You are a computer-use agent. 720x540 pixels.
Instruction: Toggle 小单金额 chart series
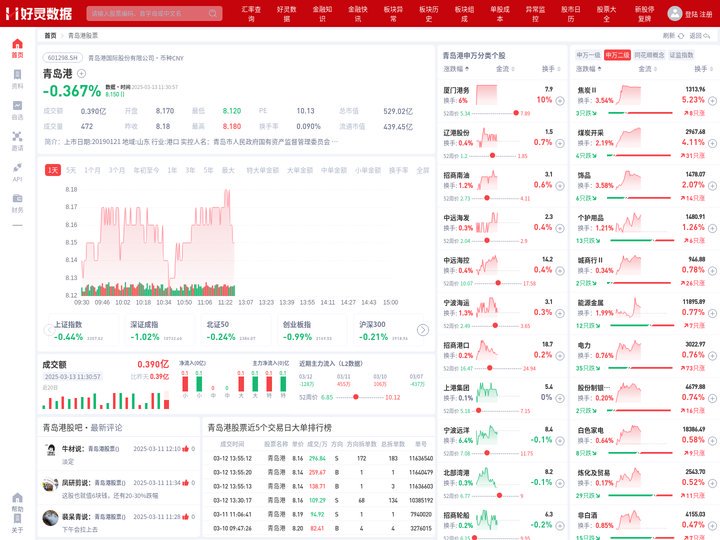[368, 170]
